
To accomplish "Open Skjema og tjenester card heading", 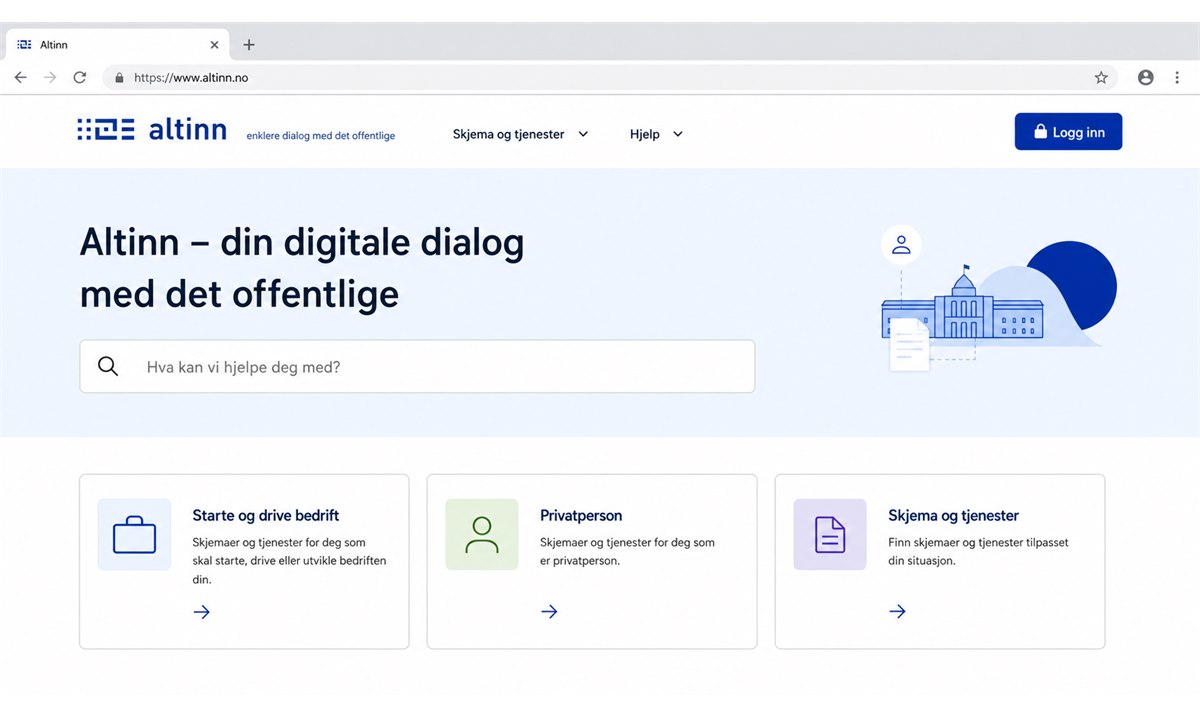I will click(x=953, y=516).
